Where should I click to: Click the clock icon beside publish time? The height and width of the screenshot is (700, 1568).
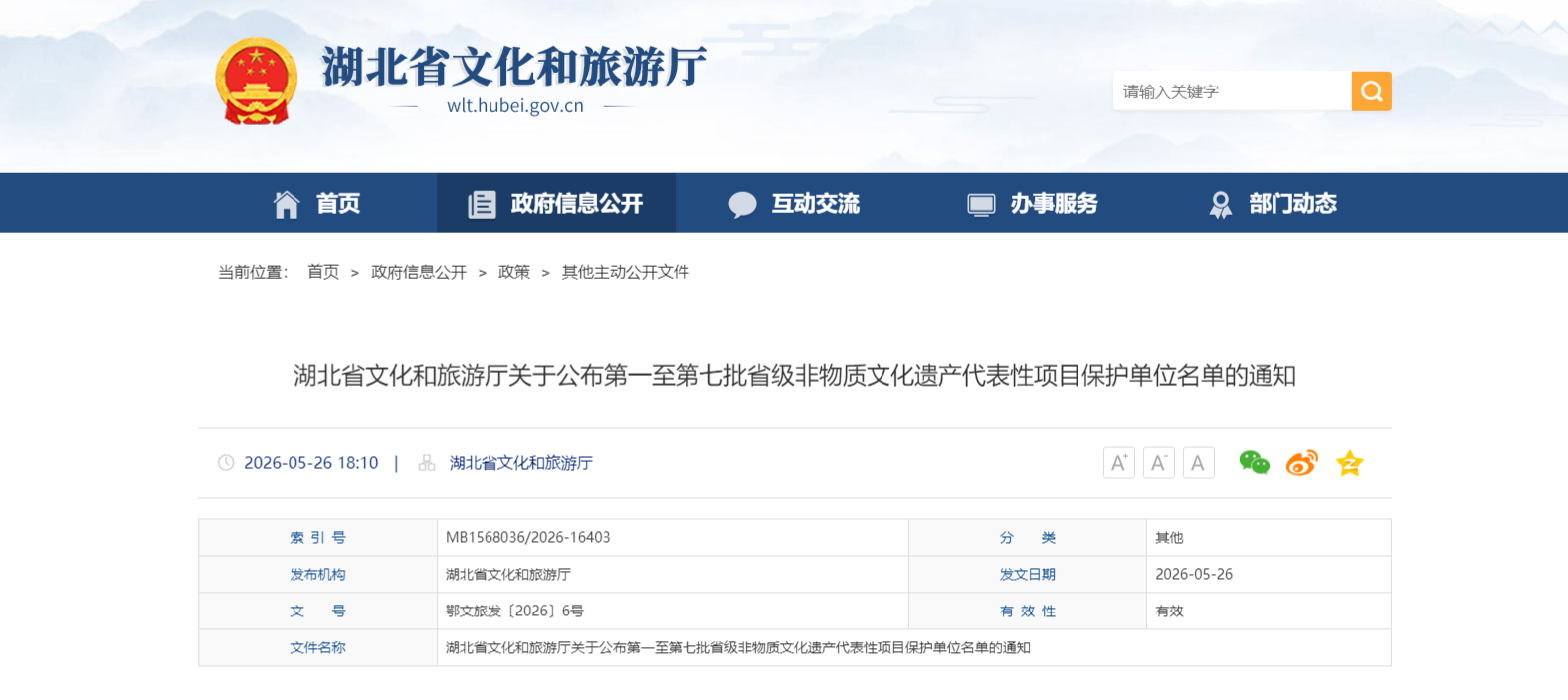click(x=226, y=463)
